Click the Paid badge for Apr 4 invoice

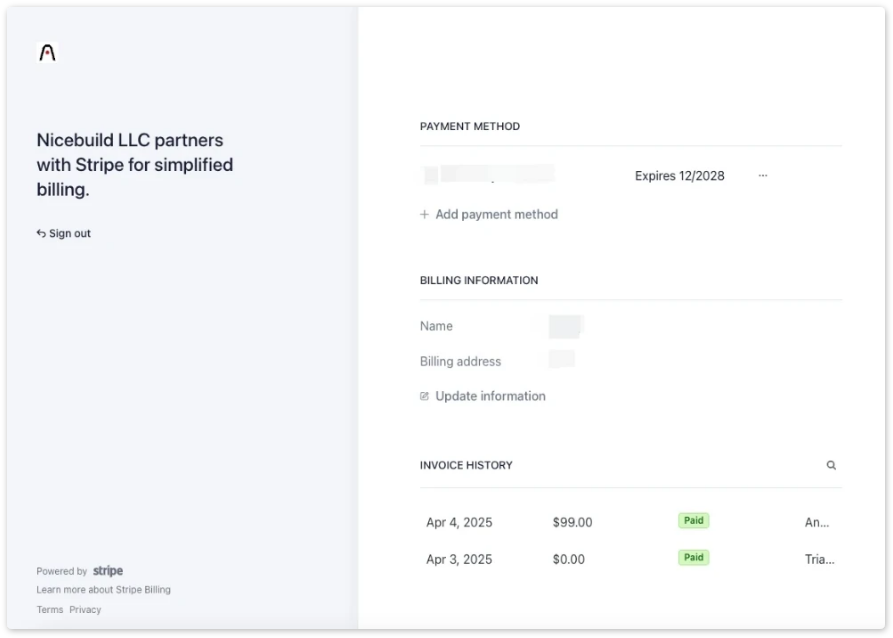point(693,521)
